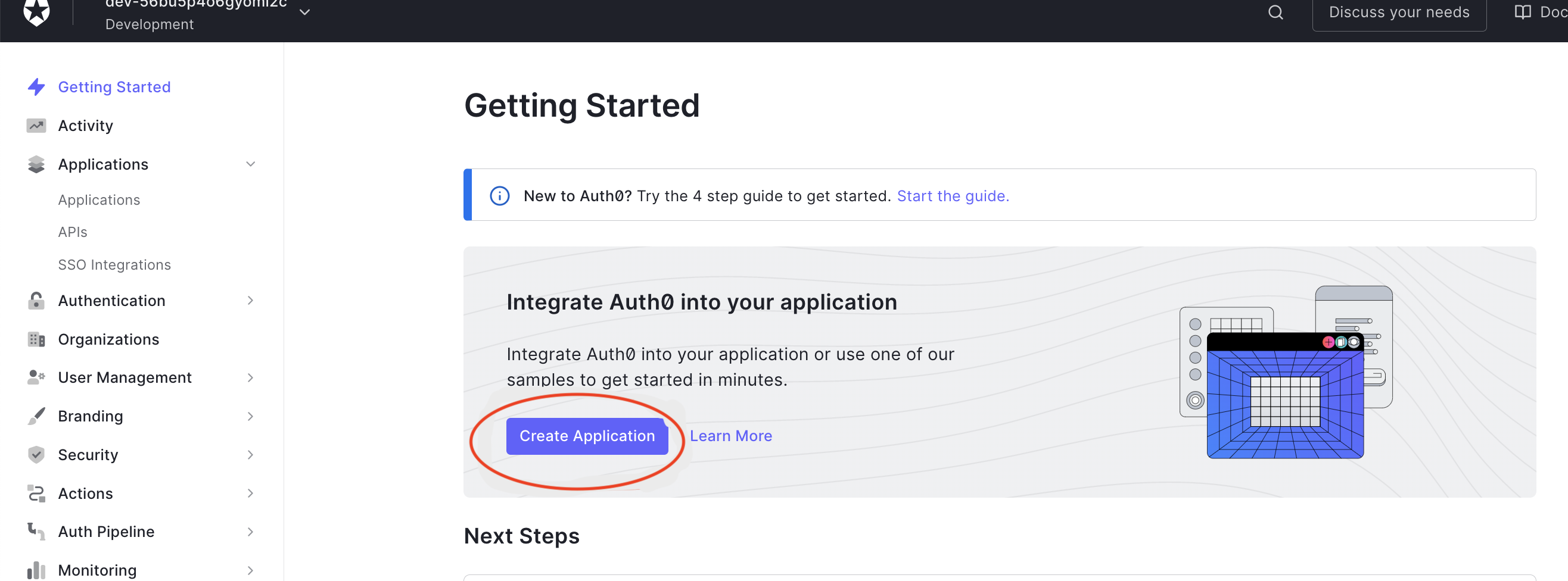
Task: Expand the Auth Pipeline chevron
Action: tap(250, 532)
